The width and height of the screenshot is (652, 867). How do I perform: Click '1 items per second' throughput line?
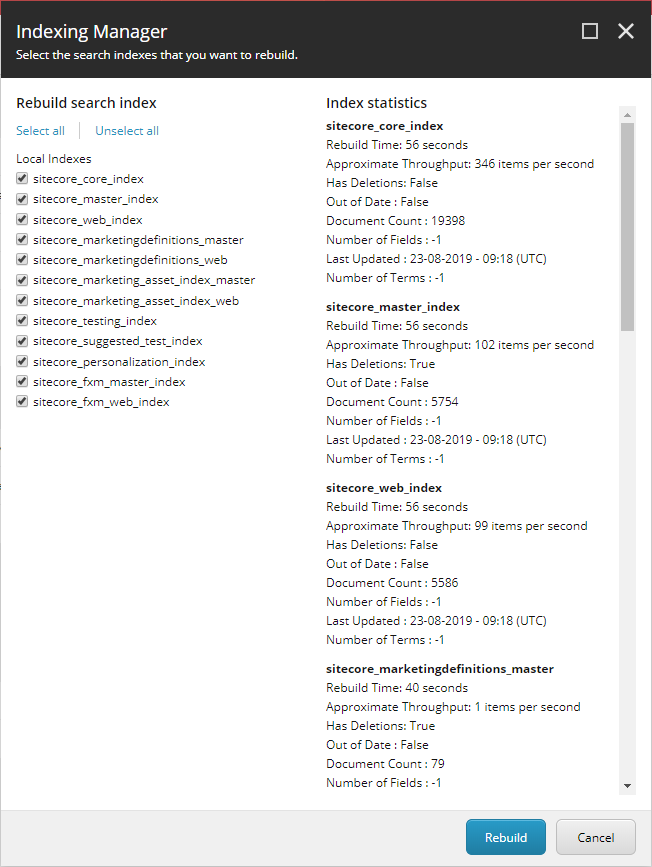pyautogui.click(x=453, y=707)
